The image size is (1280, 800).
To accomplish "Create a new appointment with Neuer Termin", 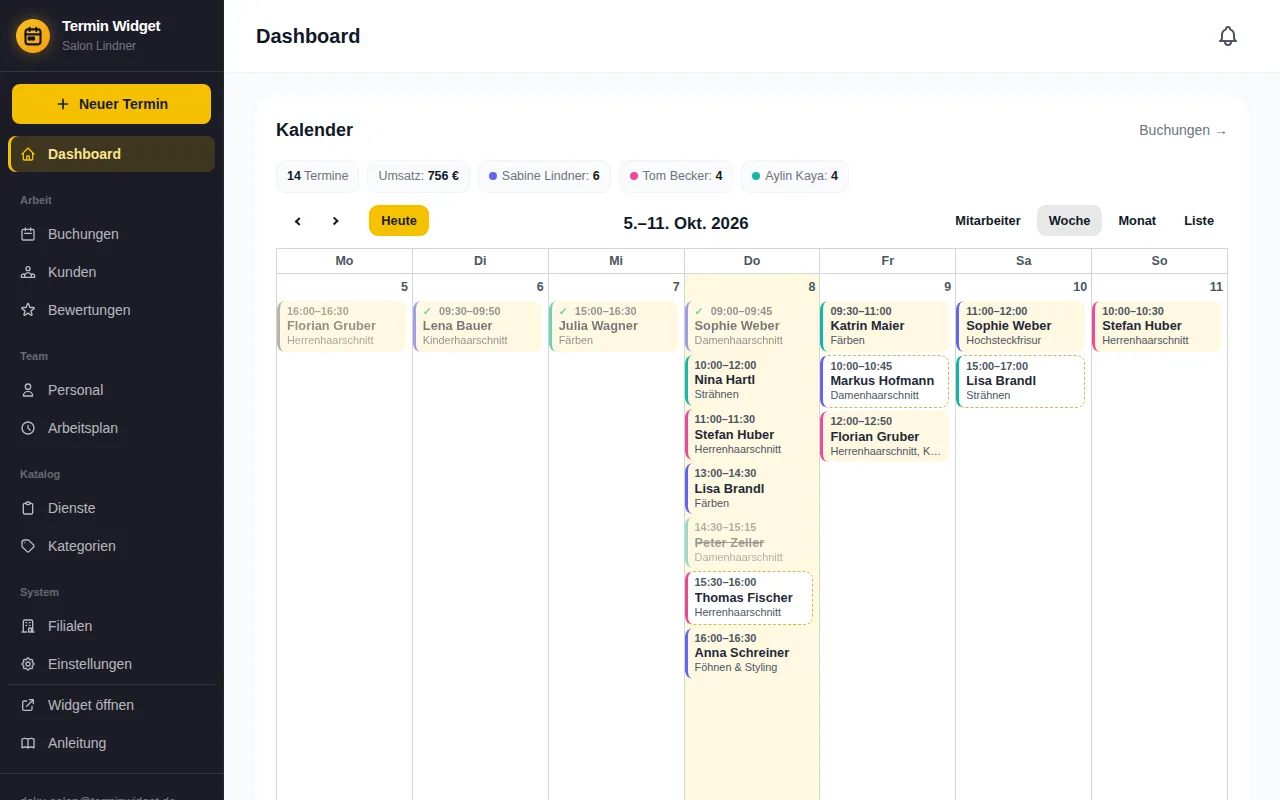I will [111, 104].
